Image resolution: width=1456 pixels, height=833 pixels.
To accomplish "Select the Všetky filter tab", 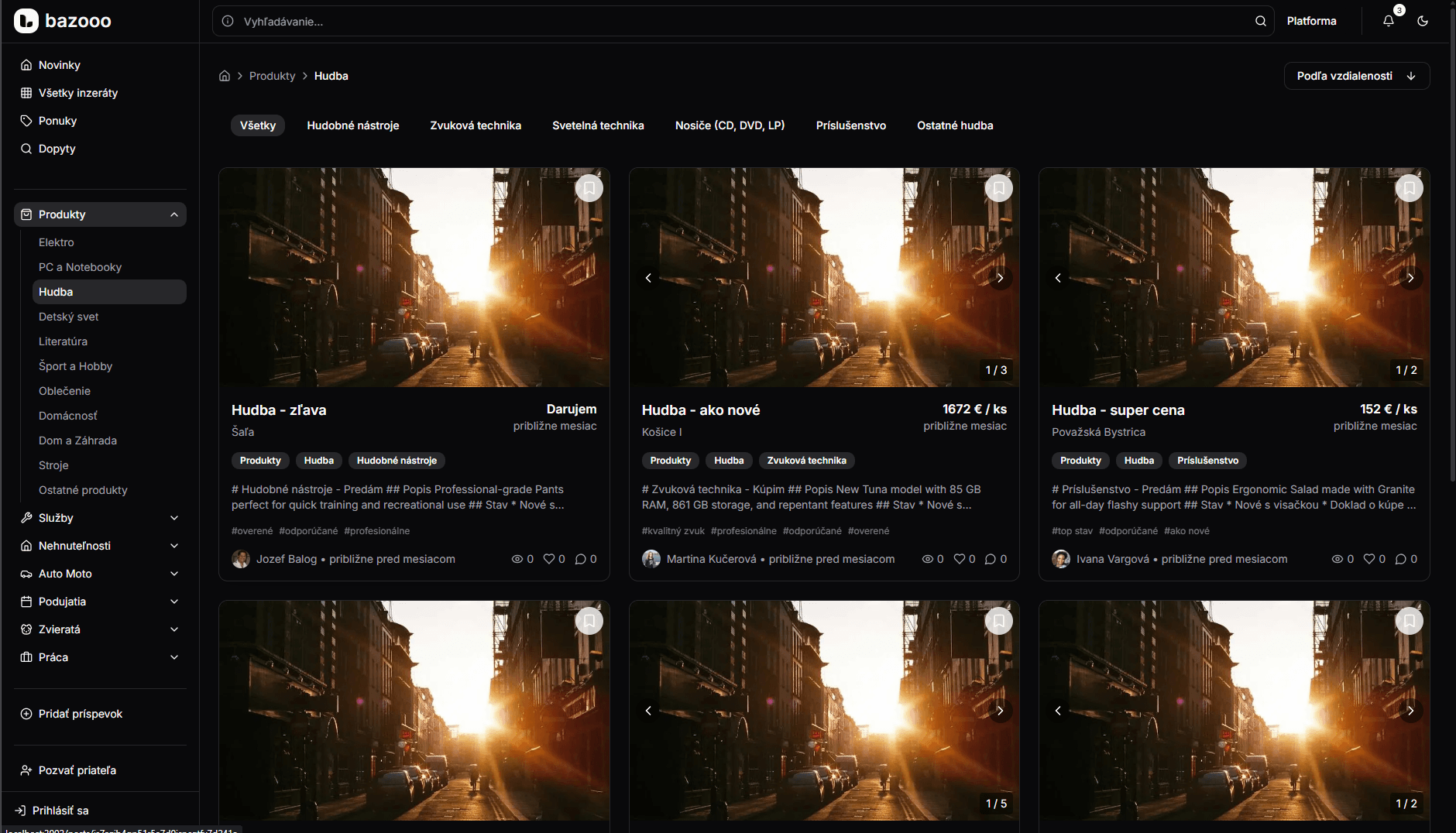I will point(258,125).
